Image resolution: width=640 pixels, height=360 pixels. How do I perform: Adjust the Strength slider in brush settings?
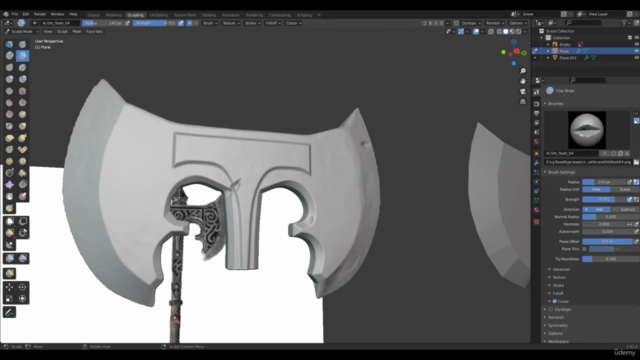point(604,200)
